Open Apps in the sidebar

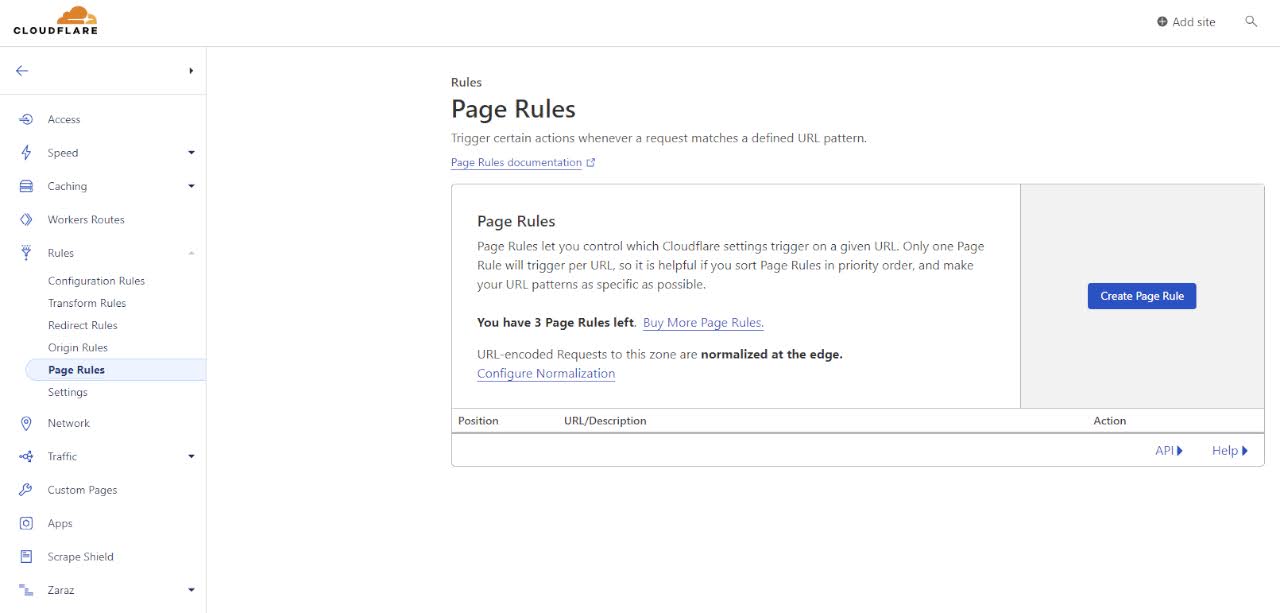[60, 523]
